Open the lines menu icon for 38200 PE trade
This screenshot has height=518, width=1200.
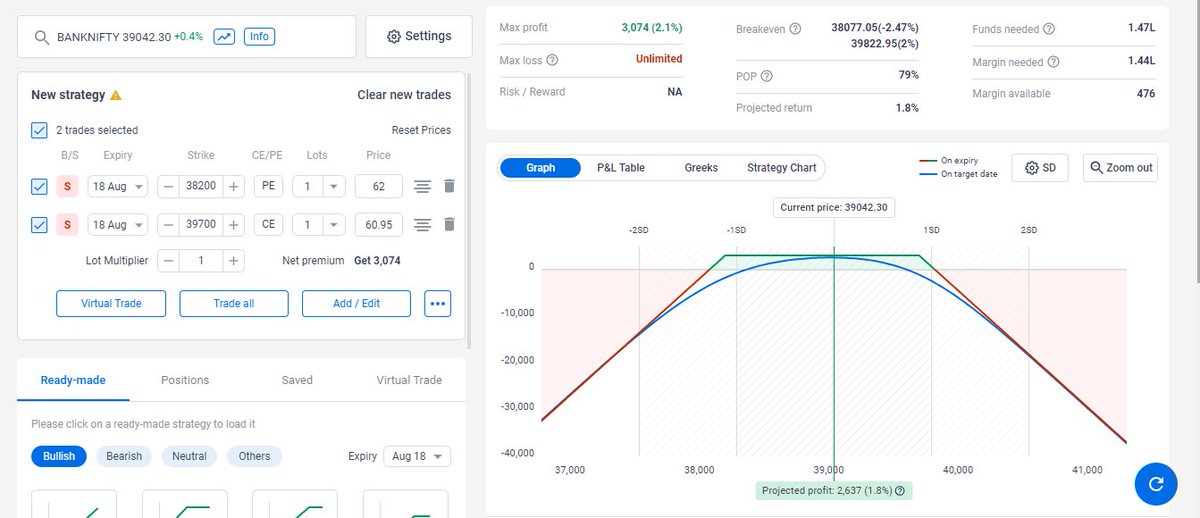422,186
